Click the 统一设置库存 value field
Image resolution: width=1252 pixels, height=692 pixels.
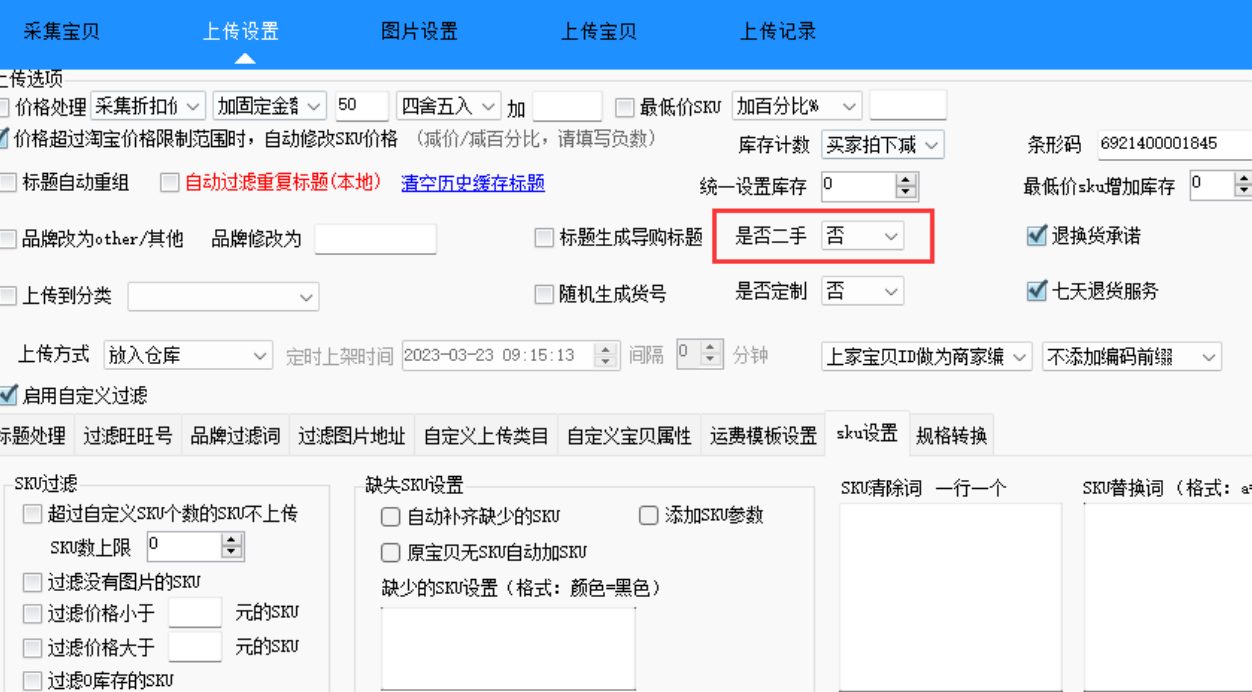[x=858, y=186]
